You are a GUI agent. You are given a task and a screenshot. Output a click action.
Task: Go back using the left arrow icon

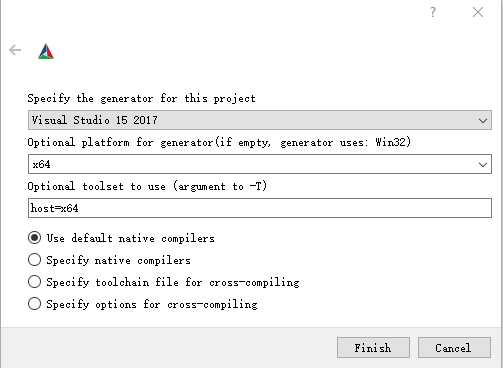pos(15,50)
